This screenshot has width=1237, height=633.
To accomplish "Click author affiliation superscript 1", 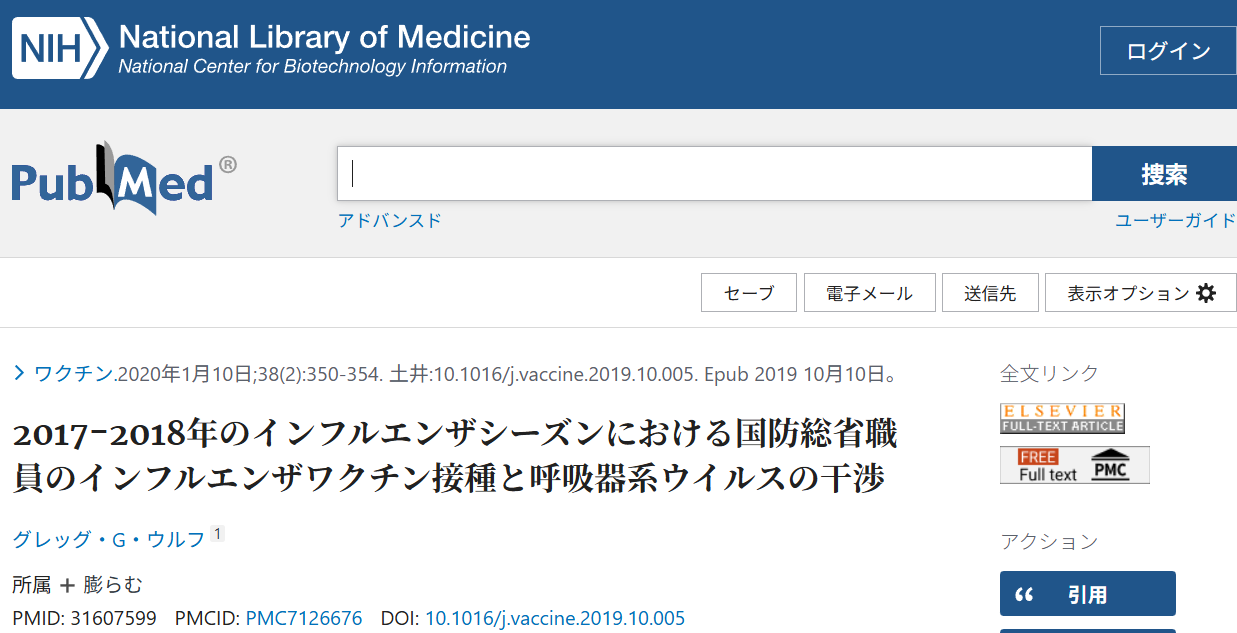I will coord(218,534).
